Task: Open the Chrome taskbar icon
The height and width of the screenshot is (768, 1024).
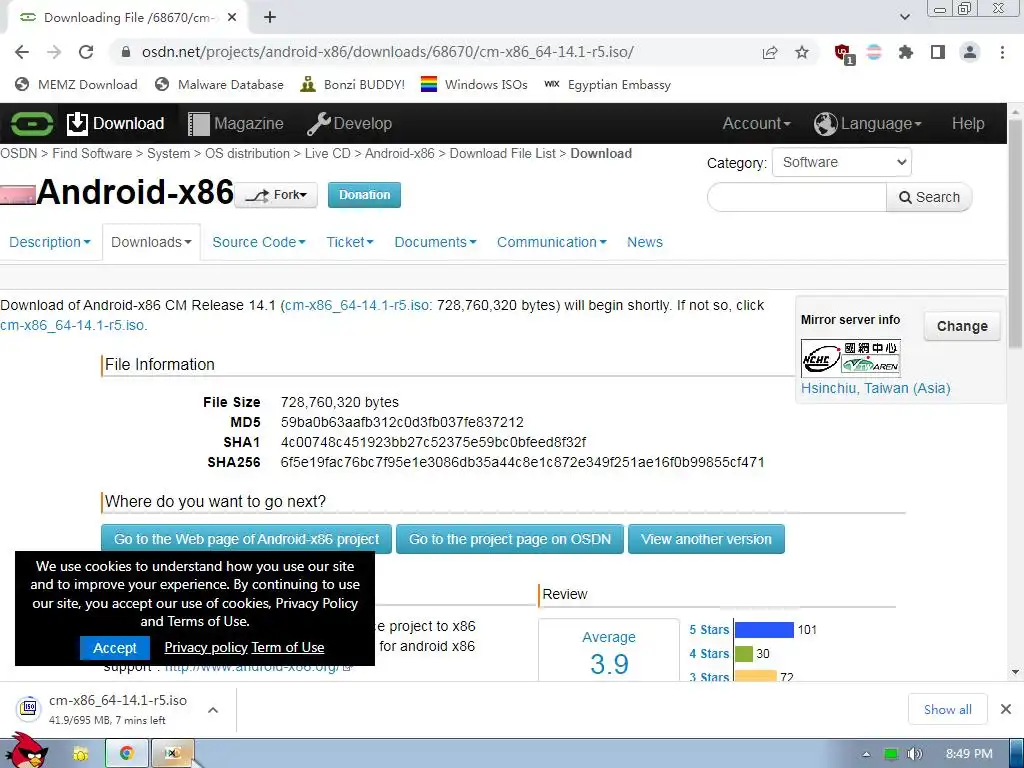Action: tap(127, 754)
